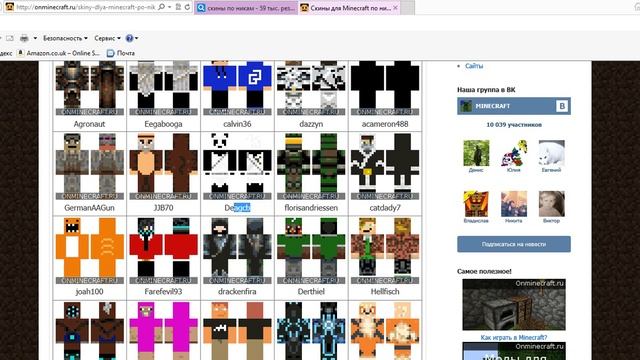Screen dimensions: 640x360
Task: Open the Agronaut skin thumbnail
Action: [89, 88]
